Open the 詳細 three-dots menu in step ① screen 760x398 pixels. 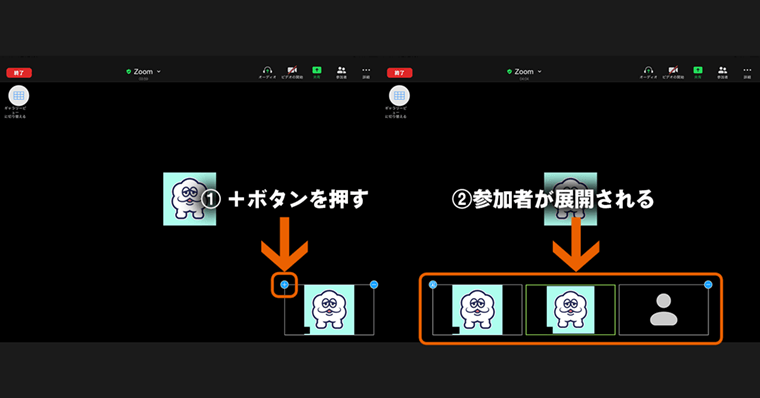[366, 73]
